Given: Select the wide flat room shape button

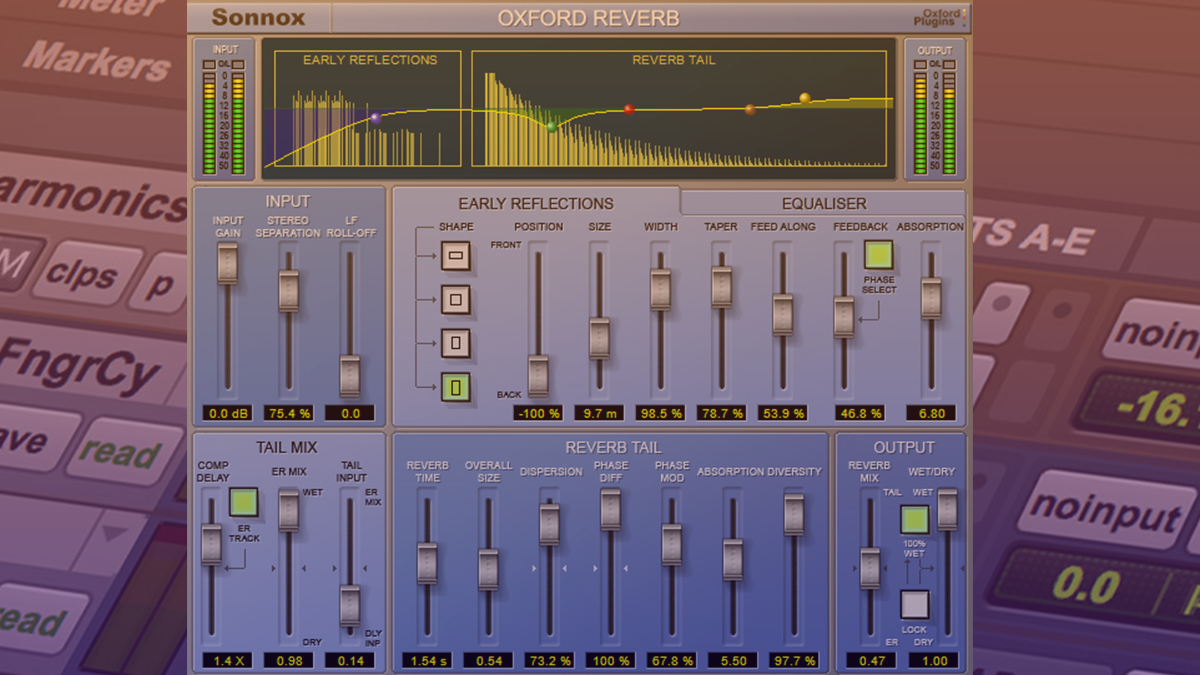Looking at the screenshot, I should pos(455,257).
